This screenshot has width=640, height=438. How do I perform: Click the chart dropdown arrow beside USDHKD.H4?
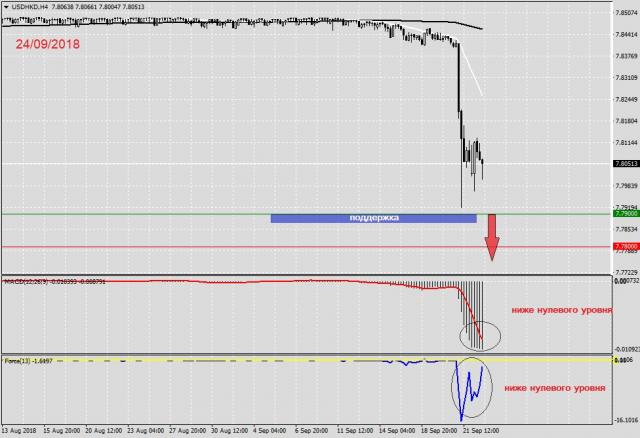[6, 7]
